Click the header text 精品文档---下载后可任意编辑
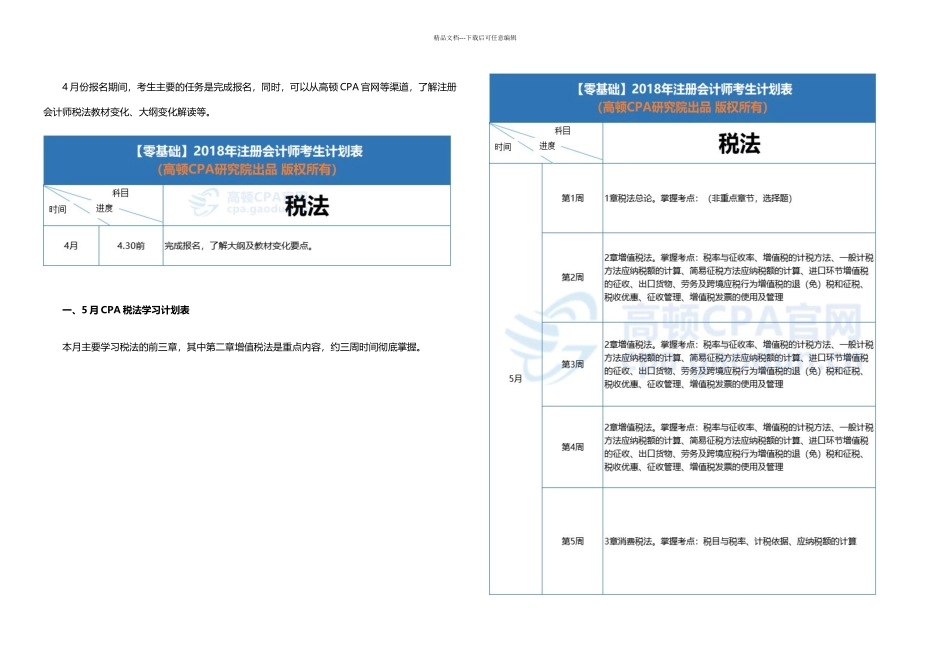950x672 pixels. (x=474, y=38)
